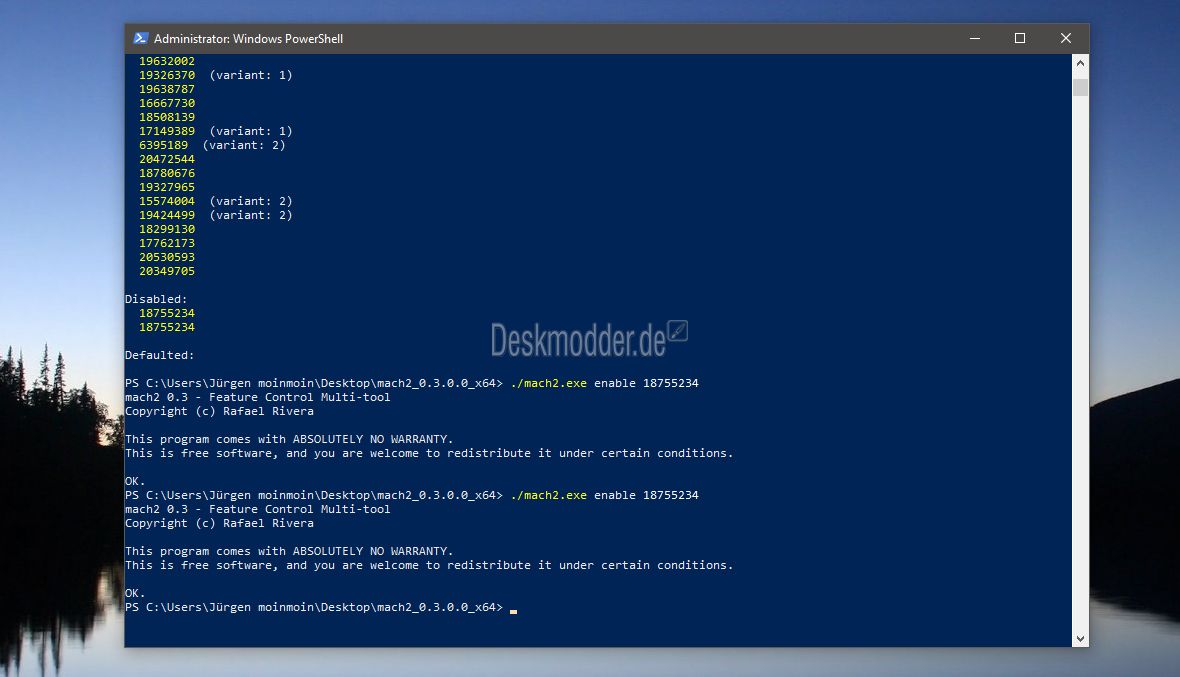
Task: Click the empty final prompt line with the cursor
Action: click(321, 607)
